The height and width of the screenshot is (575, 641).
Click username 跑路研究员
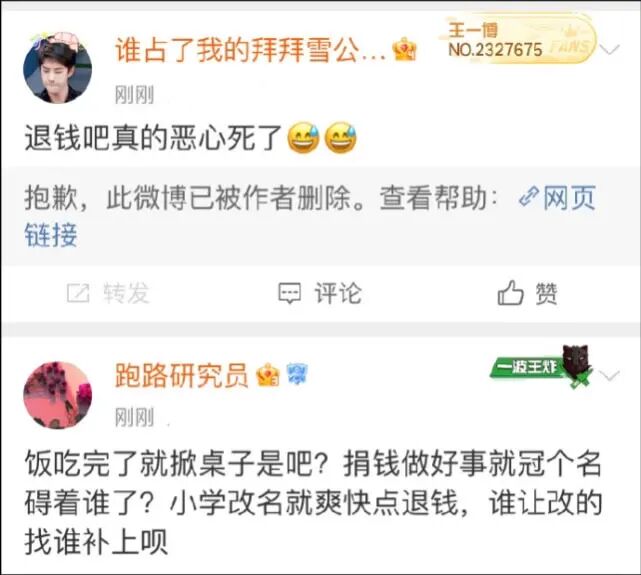click(182, 375)
